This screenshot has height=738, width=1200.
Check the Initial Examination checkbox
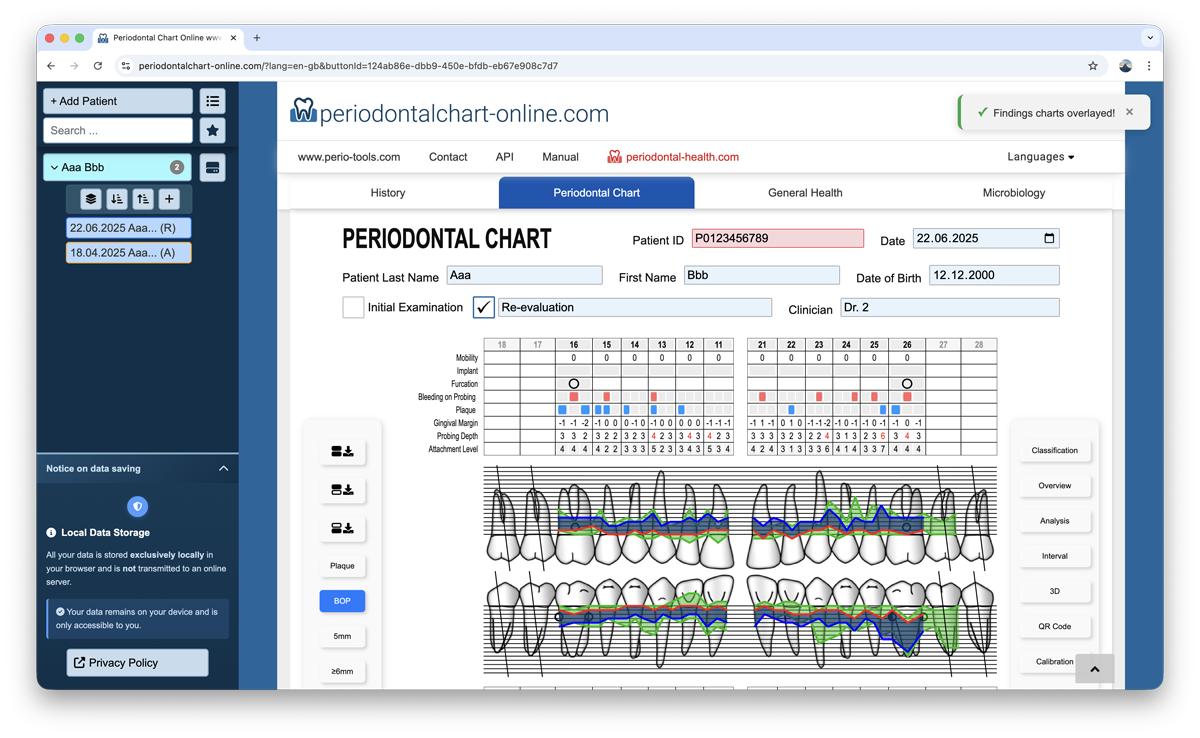pos(353,307)
